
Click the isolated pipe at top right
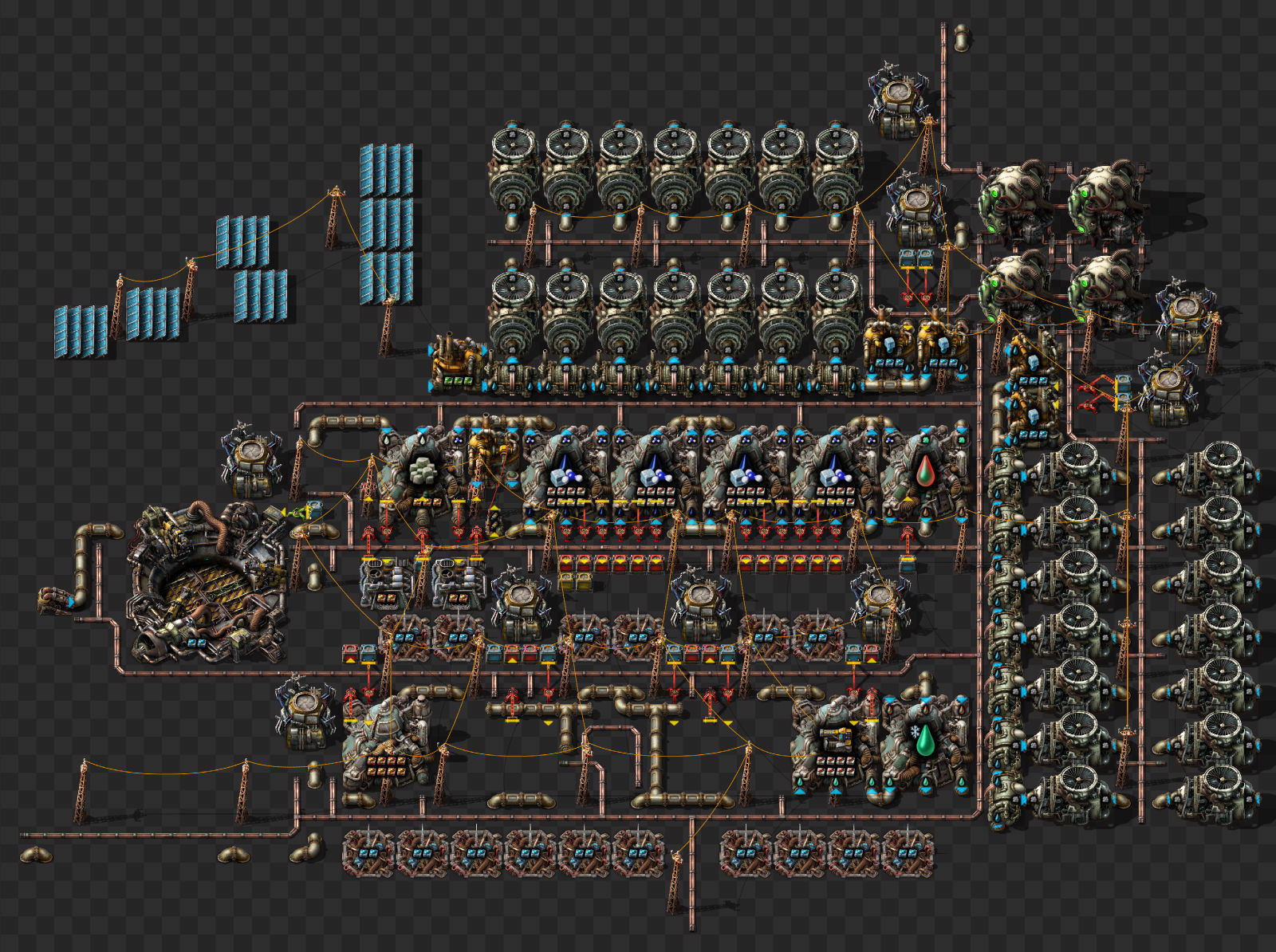(x=962, y=37)
